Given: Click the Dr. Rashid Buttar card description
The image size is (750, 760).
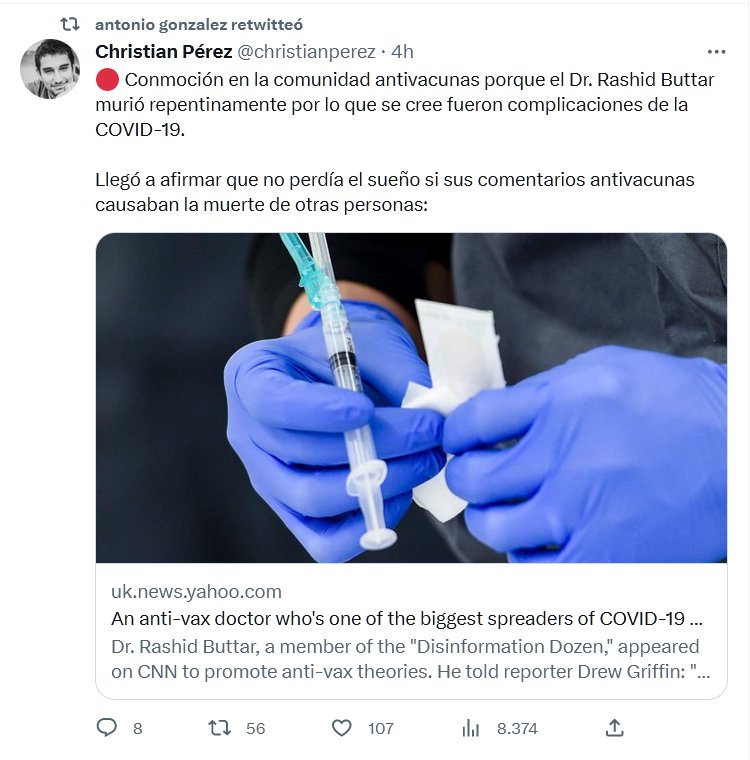Looking at the screenshot, I should [405, 659].
